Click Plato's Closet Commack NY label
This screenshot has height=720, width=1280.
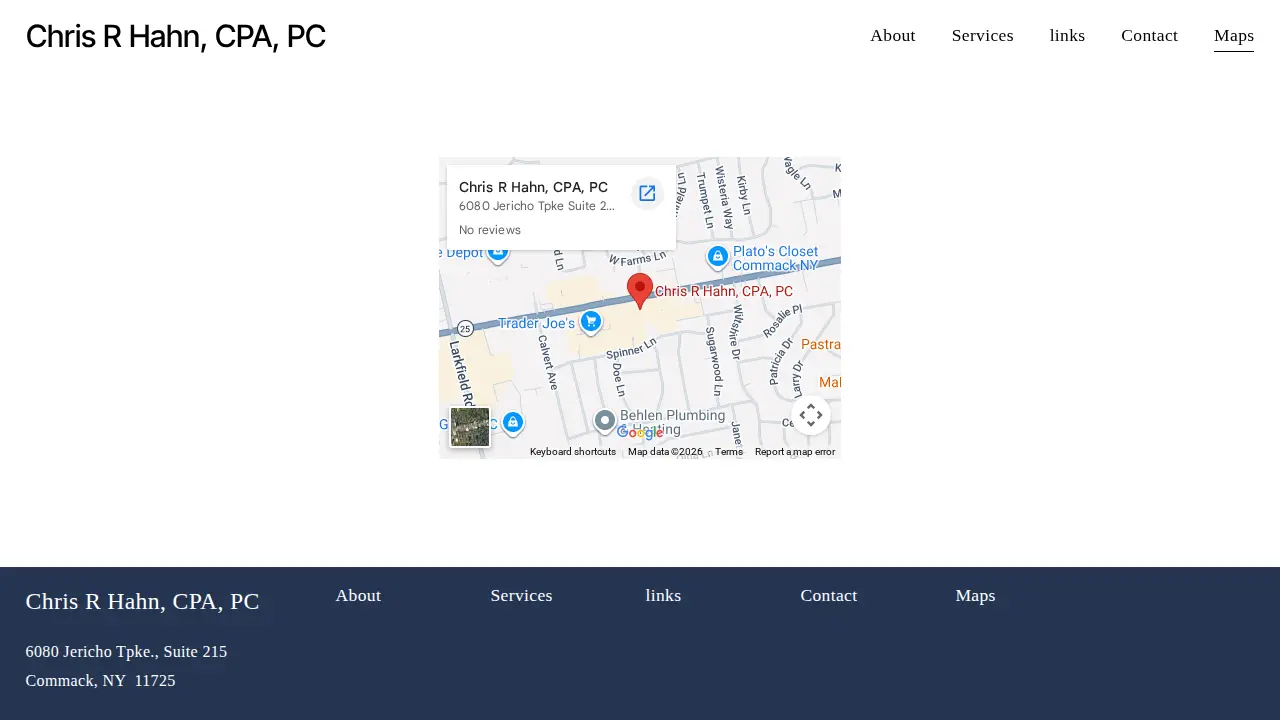pyautogui.click(x=776, y=258)
